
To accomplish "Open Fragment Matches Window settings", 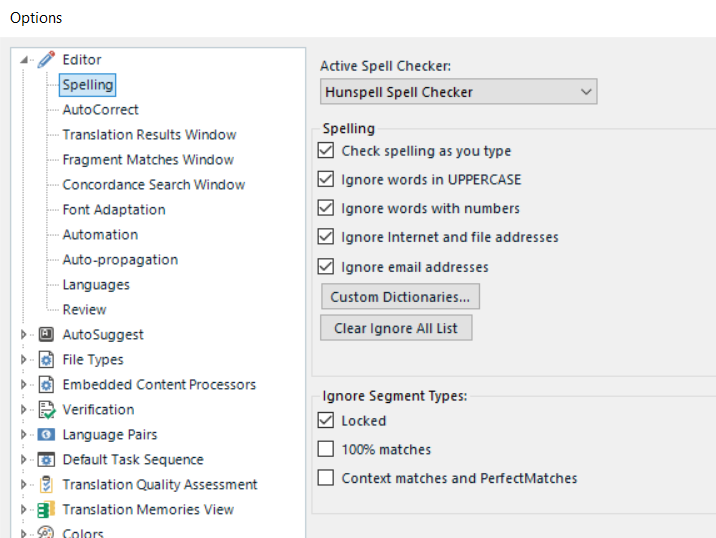I will [x=148, y=159].
